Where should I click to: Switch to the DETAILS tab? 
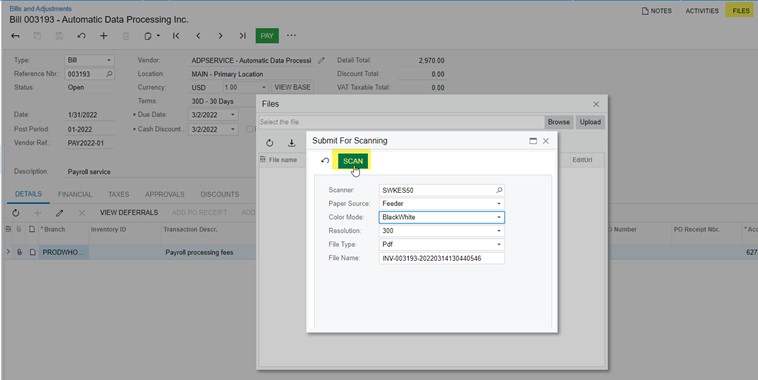28,194
